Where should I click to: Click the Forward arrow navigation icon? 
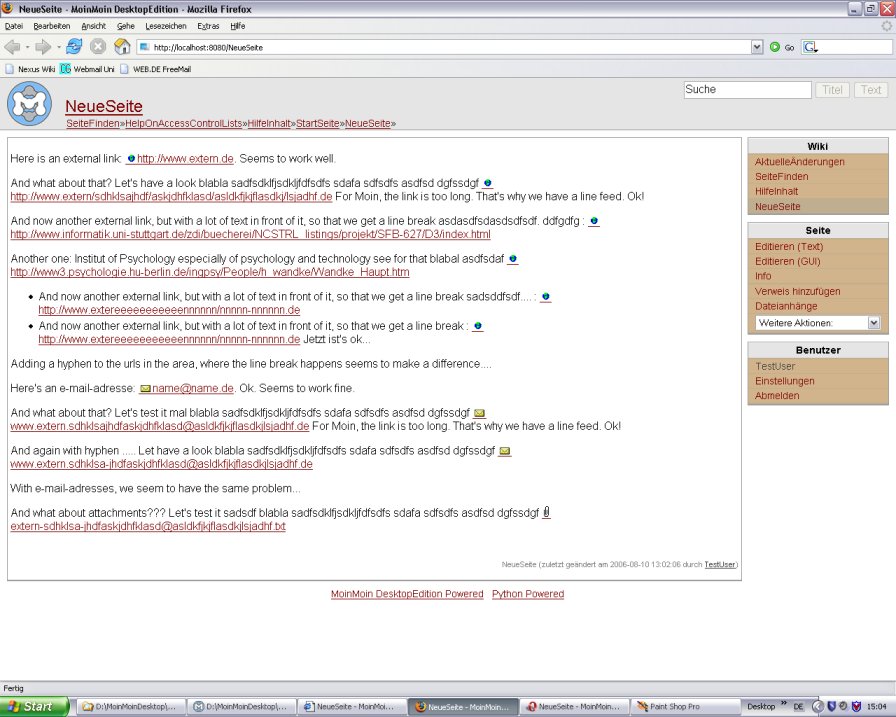tap(42, 47)
